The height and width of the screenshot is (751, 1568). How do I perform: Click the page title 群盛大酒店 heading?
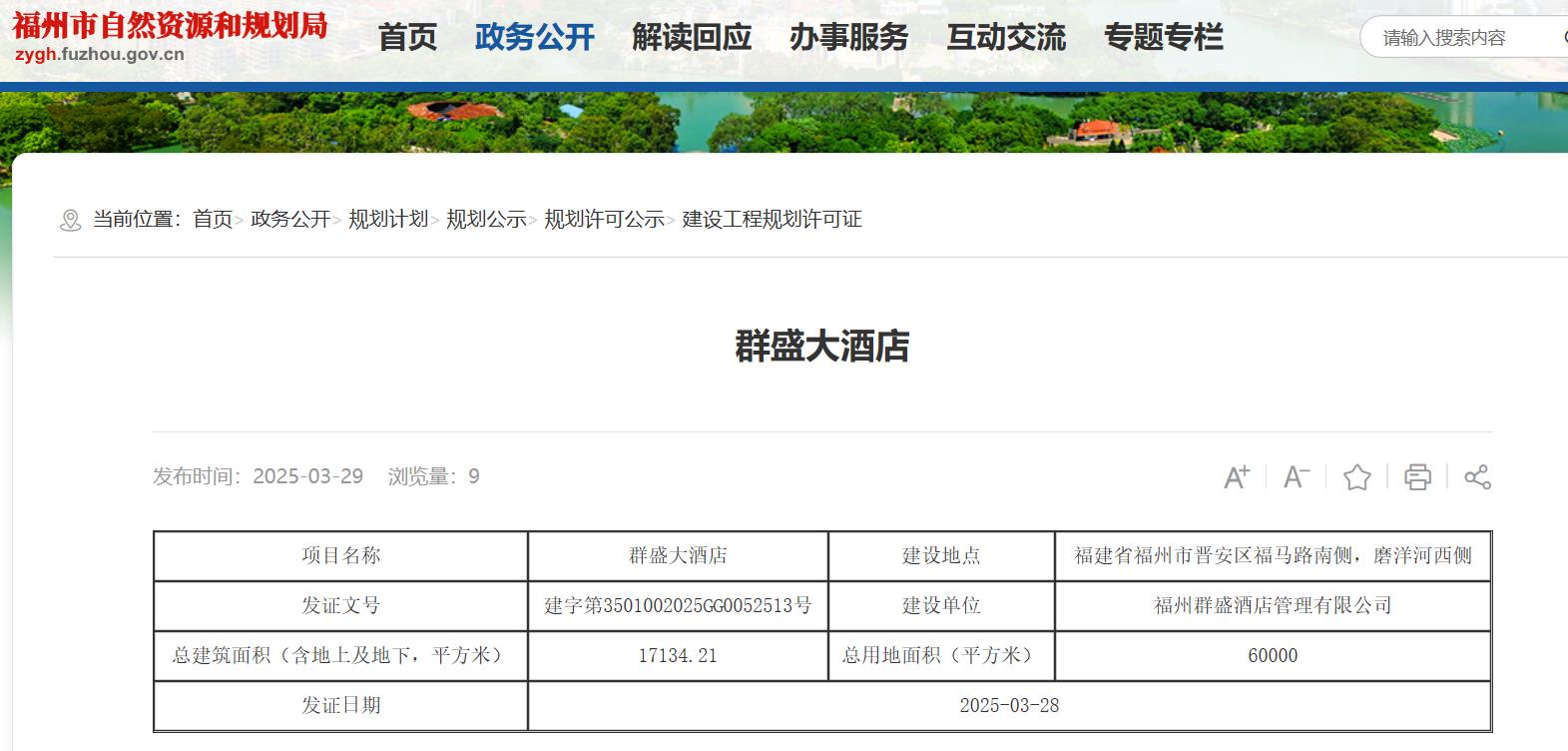[821, 347]
